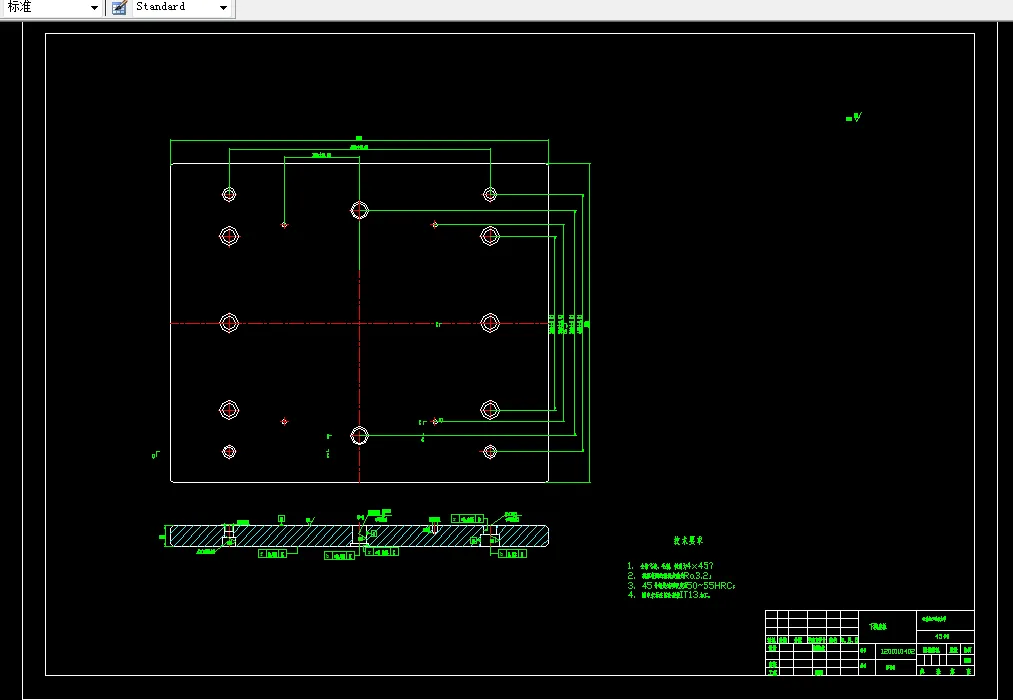Select note line 1 with 4×45
1013x700 pixels.
coord(670,566)
